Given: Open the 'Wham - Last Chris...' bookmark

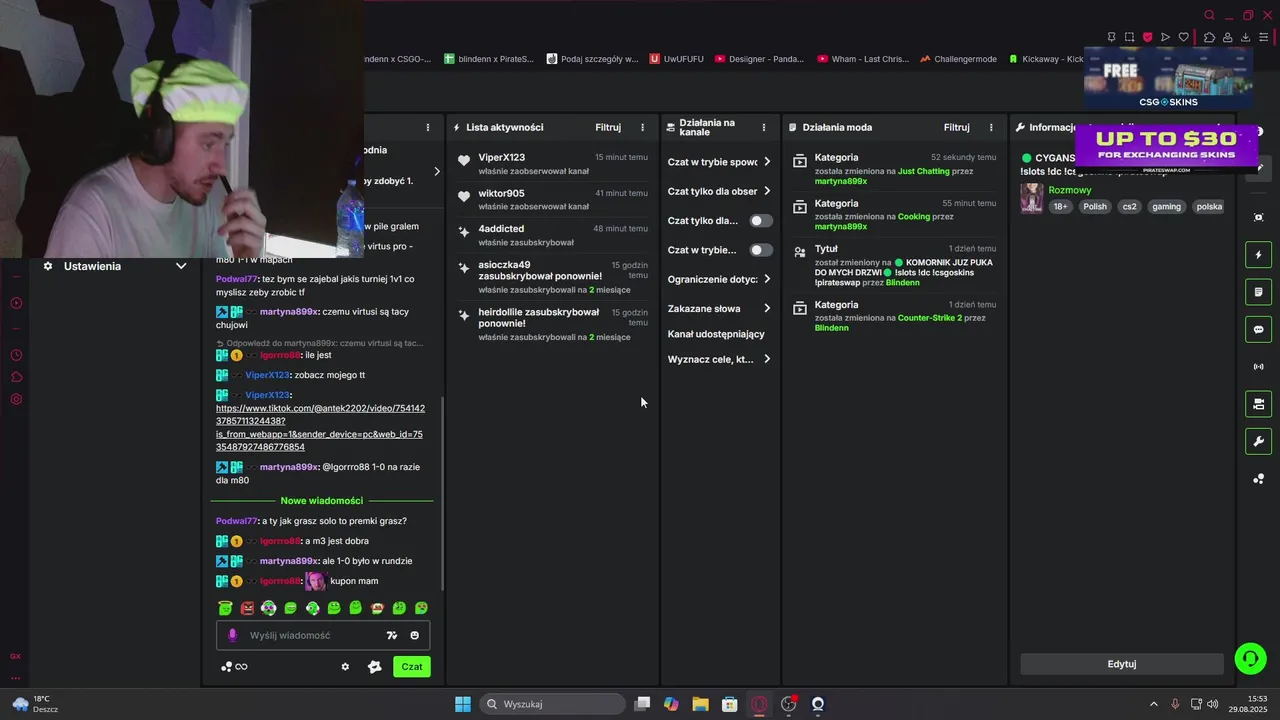Looking at the screenshot, I should 863,59.
